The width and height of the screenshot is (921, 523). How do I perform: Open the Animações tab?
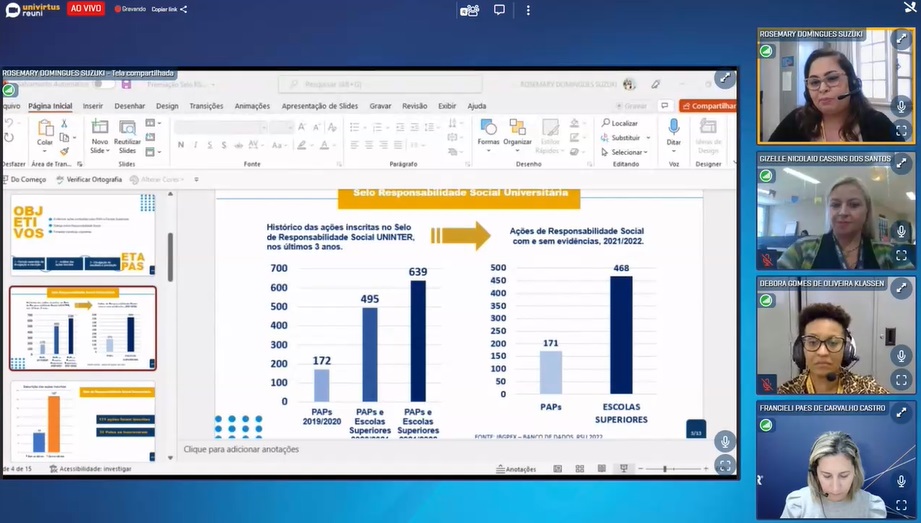pos(253,106)
